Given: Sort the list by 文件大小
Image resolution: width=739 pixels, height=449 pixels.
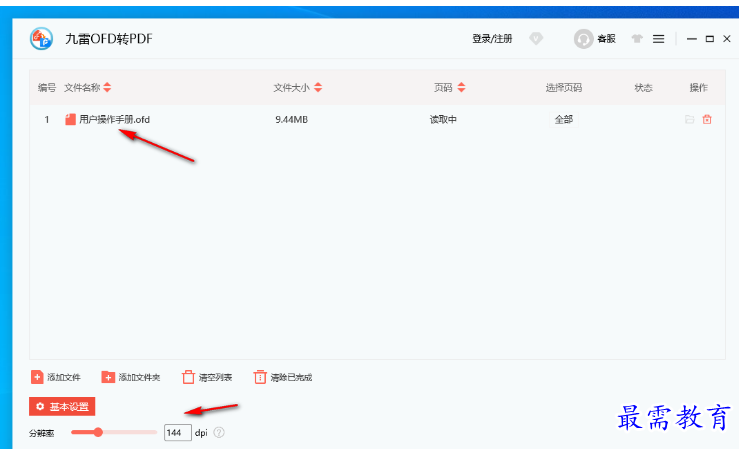Looking at the screenshot, I should click(318, 87).
